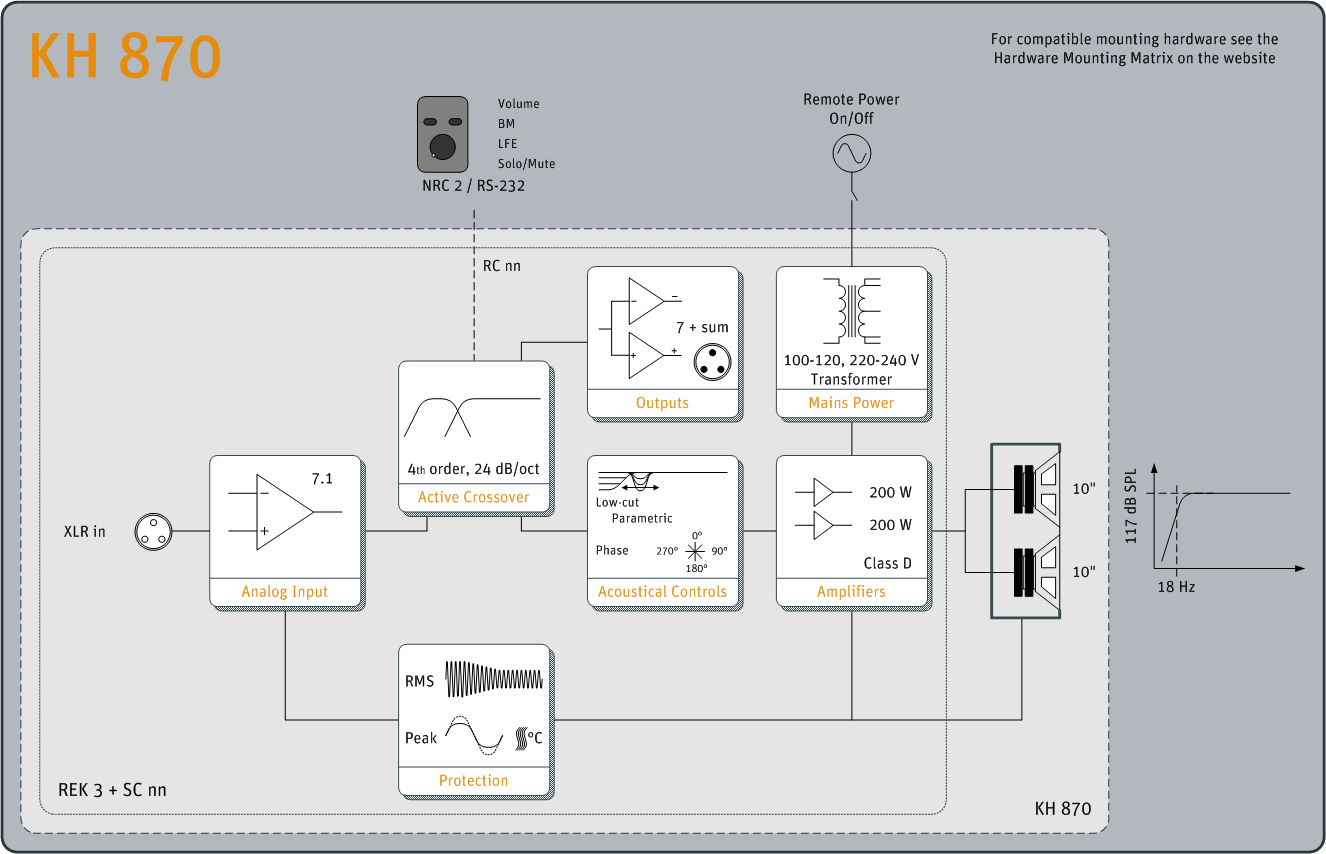Screen dimensions: 1326x854
Task: Select the Protection block label
Action: coord(474,780)
